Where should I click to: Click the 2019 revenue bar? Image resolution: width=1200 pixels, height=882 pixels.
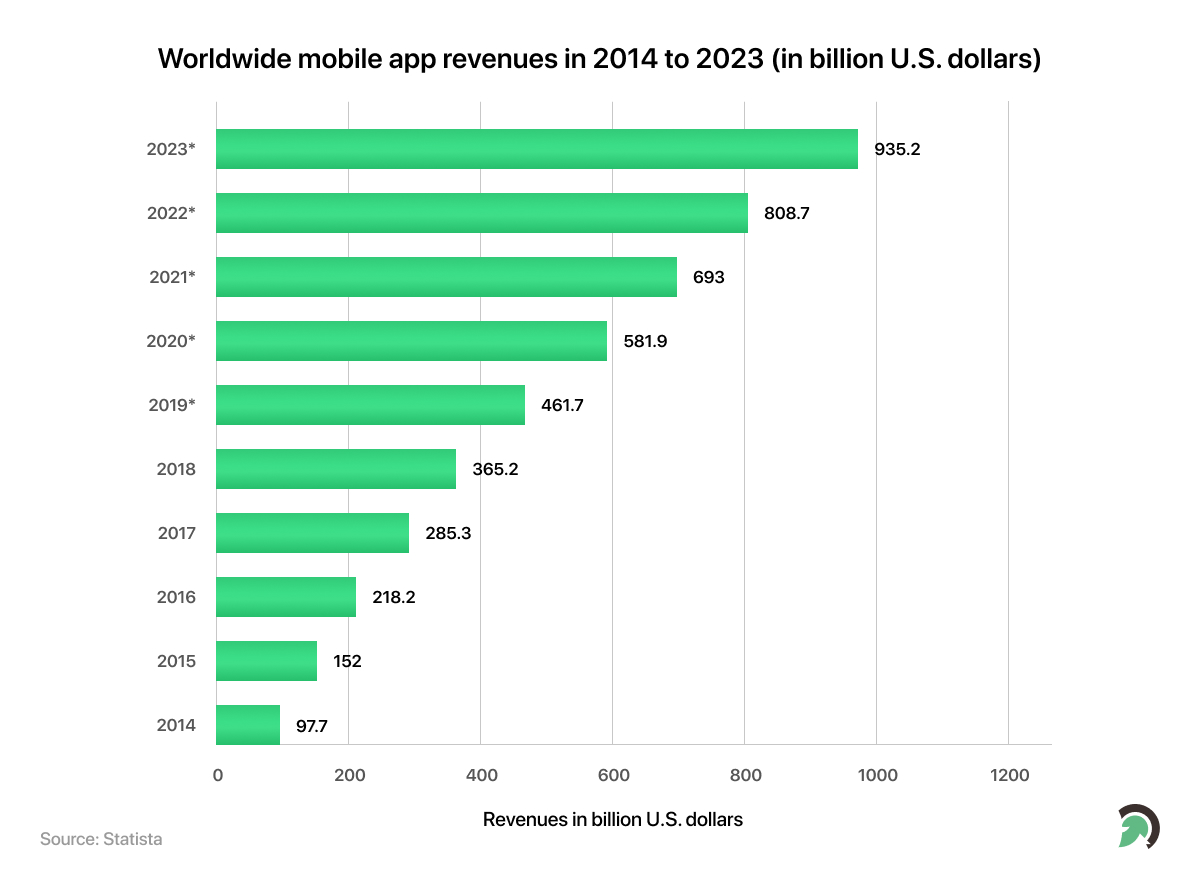click(370, 405)
